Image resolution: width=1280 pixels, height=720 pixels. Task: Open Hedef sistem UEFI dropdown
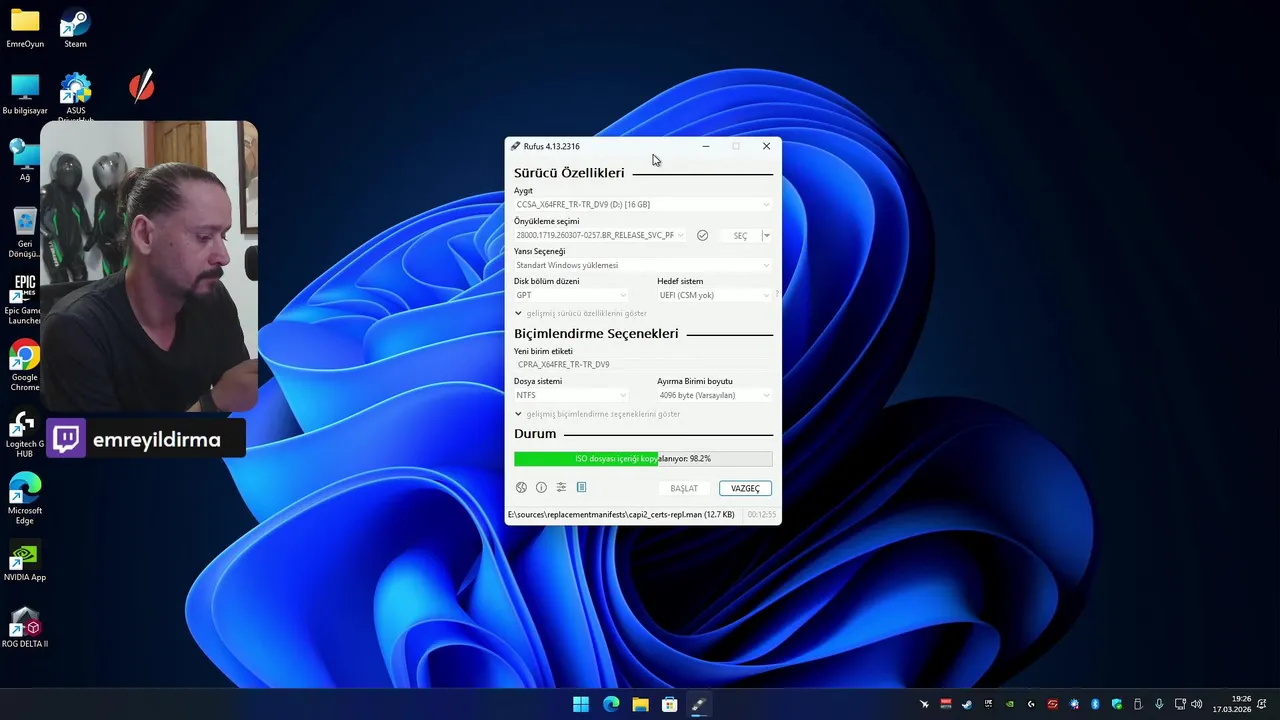(714, 295)
